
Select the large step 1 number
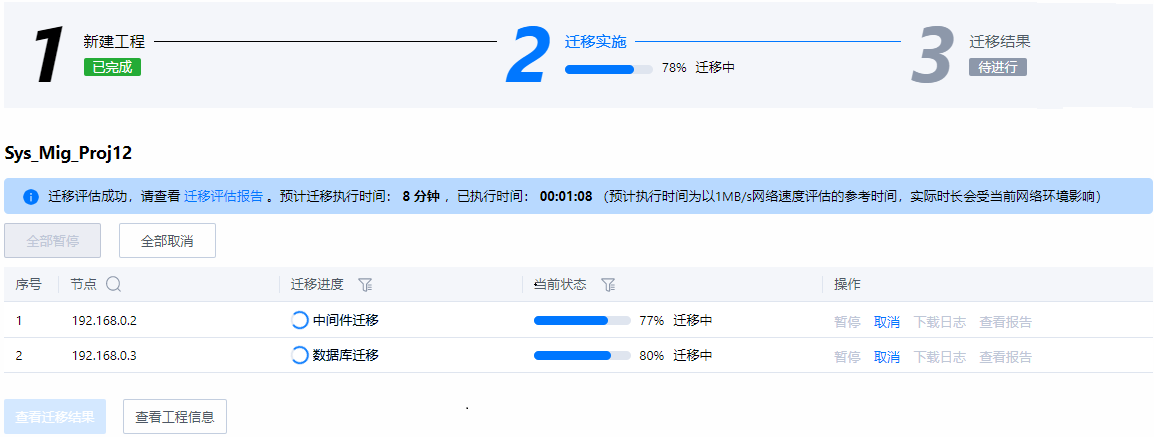49,56
